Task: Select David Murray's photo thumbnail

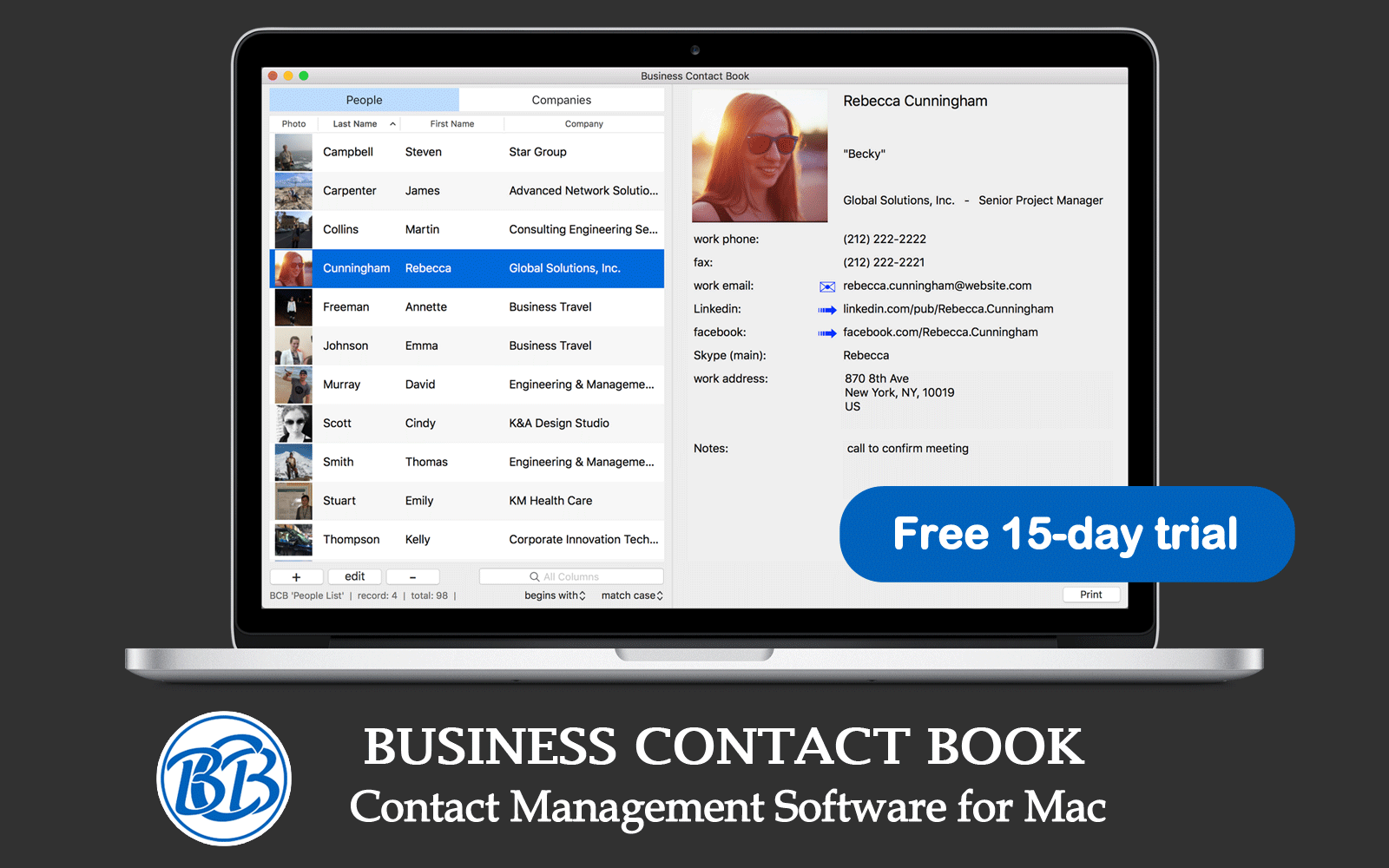Action: click(x=293, y=385)
